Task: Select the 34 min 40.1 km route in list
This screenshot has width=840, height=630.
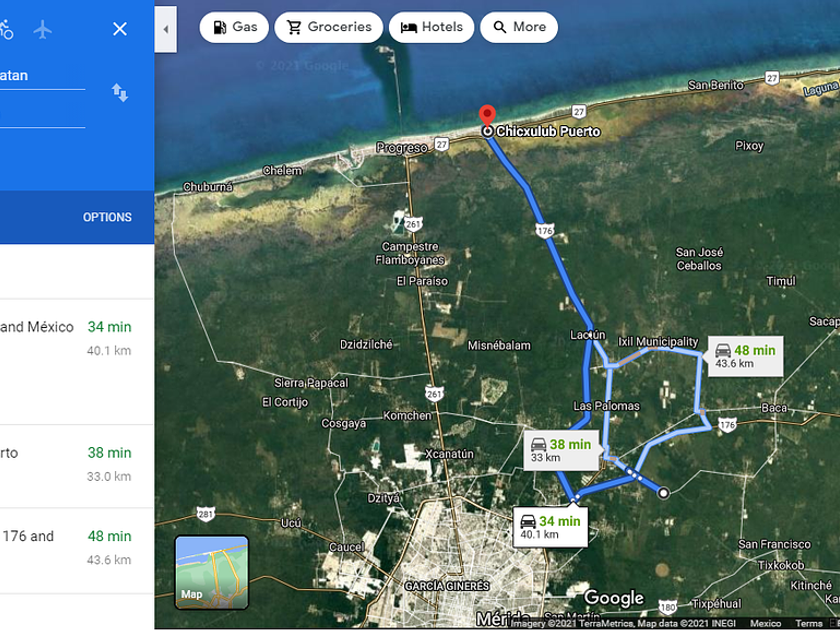Action: [77, 362]
